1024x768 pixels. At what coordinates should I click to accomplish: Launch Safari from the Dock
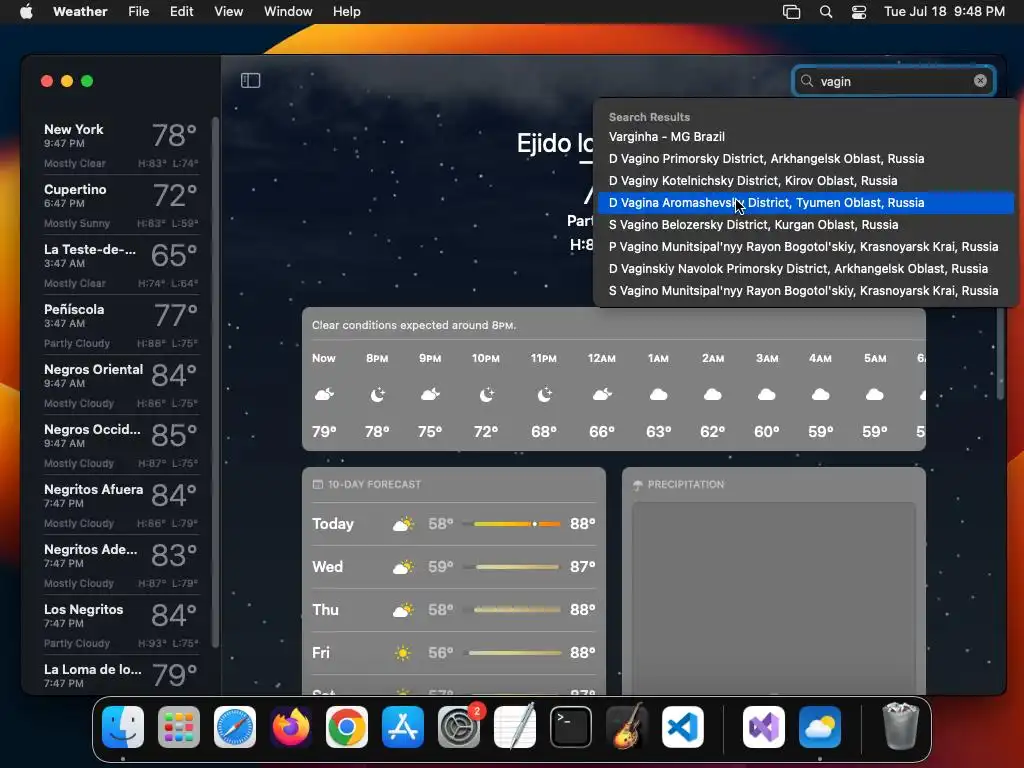(x=234, y=727)
